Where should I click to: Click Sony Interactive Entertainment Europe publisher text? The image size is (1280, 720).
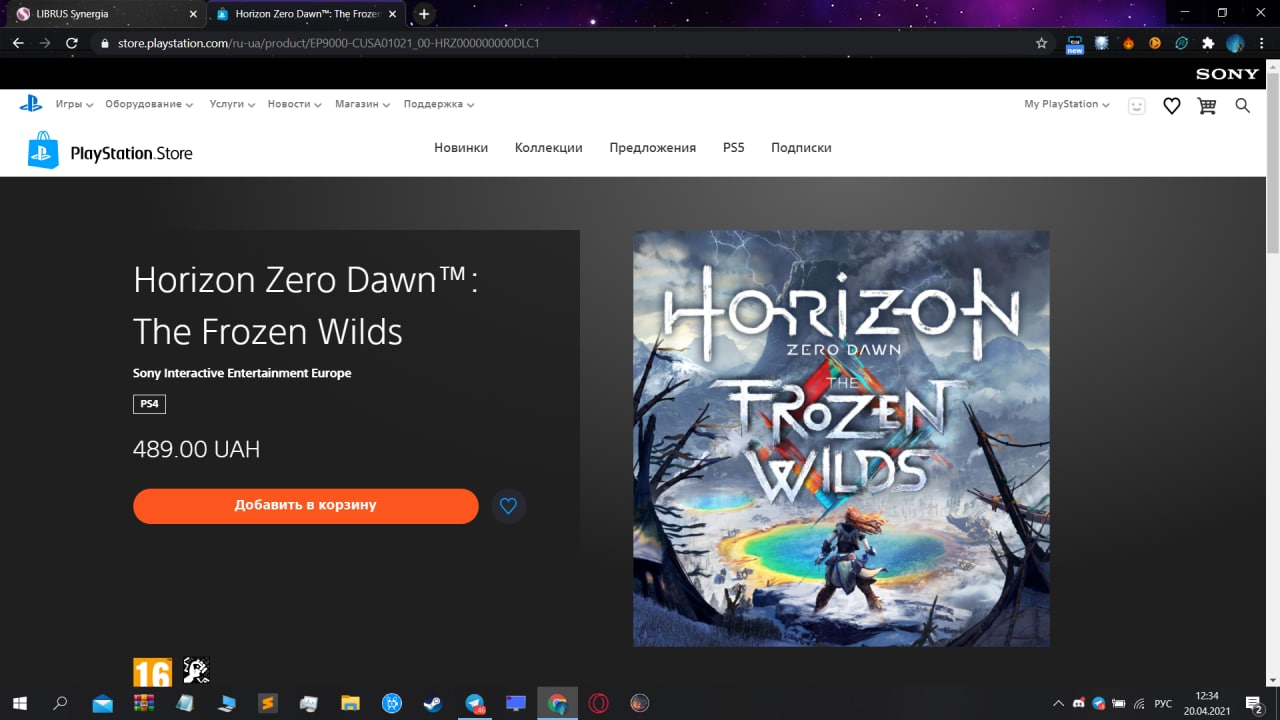pyautogui.click(x=242, y=373)
